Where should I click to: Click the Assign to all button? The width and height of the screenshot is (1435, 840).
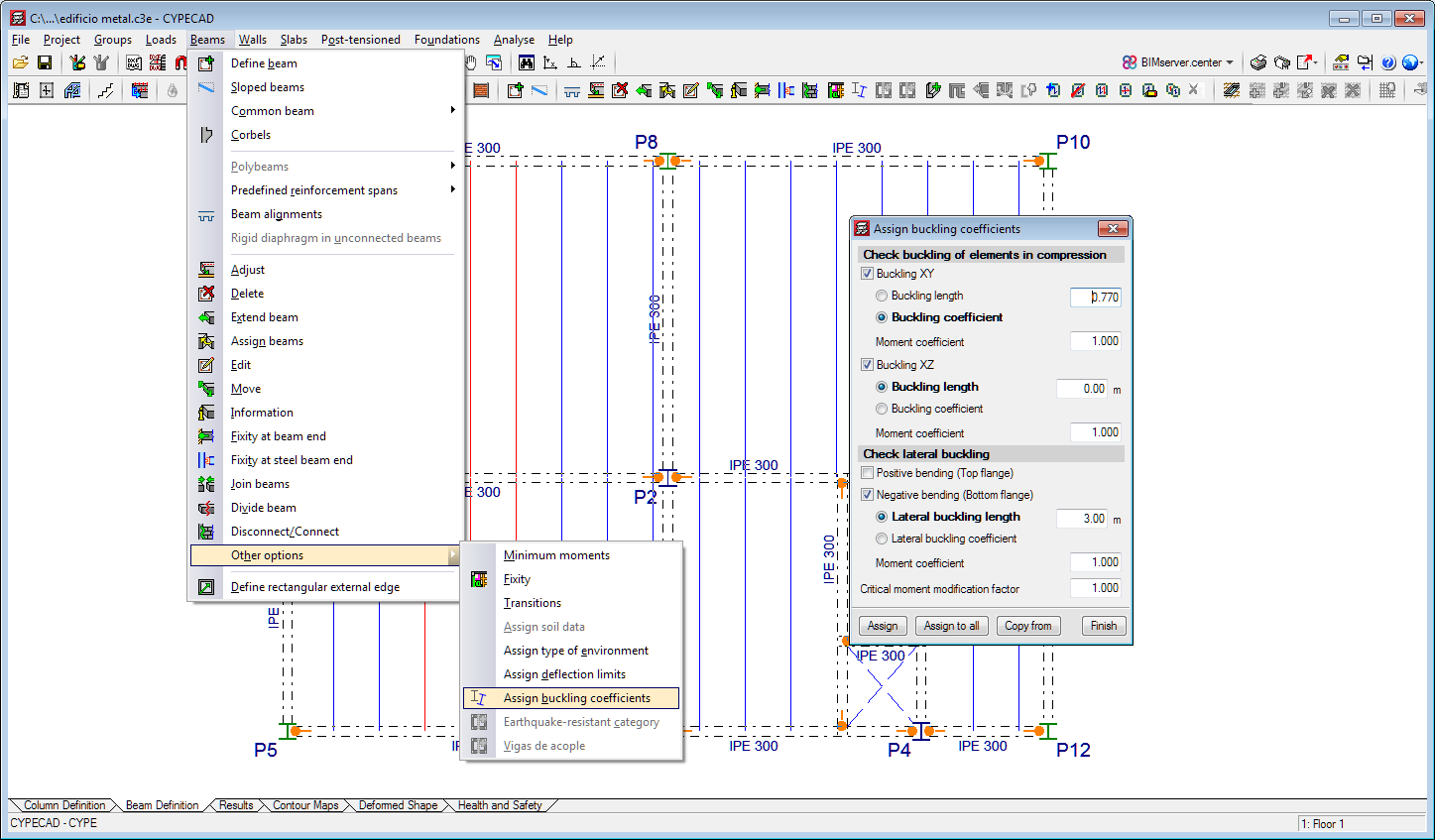pyautogui.click(x=950, y=625)
